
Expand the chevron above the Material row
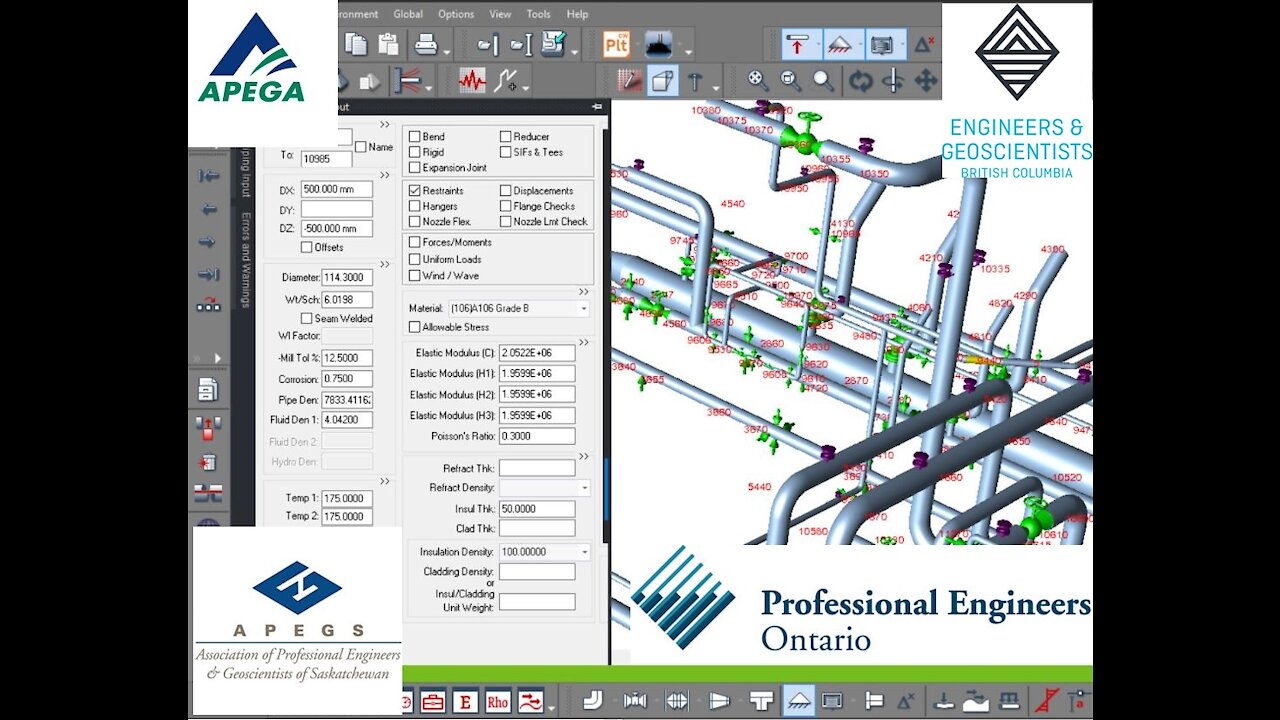[585, 292]
